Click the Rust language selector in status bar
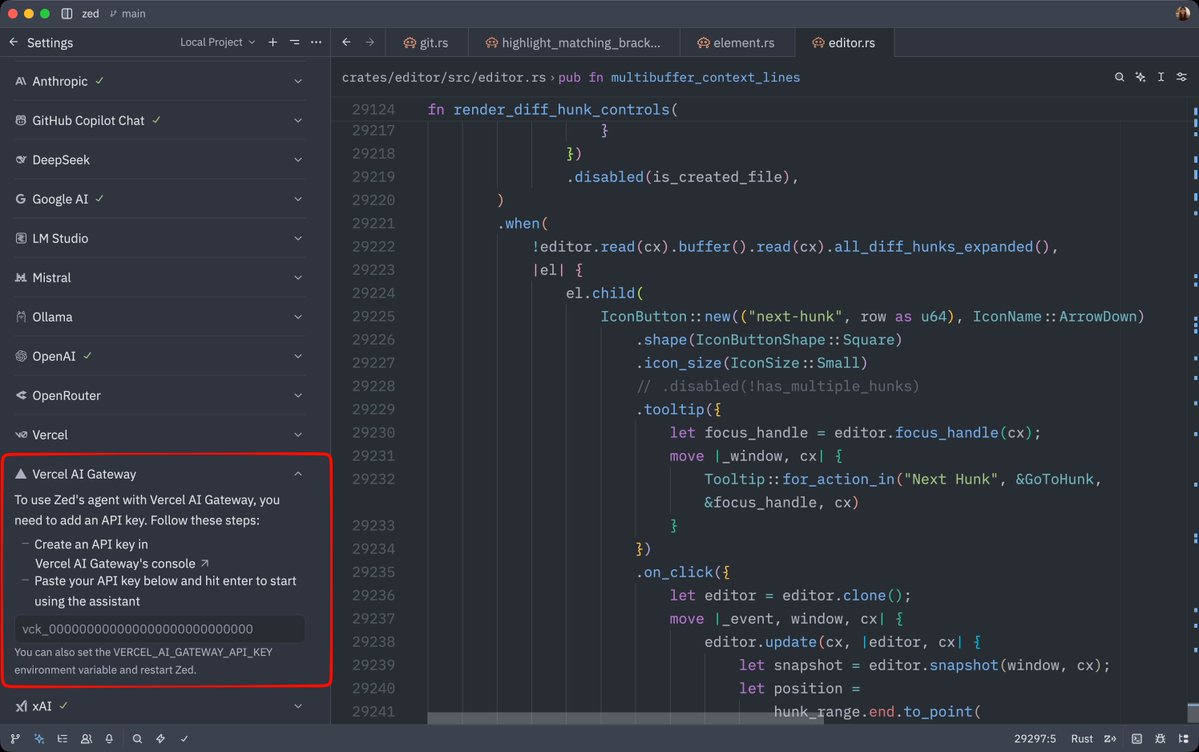This screenshot has width=1199, height=752. click(x=1081, y=738)
